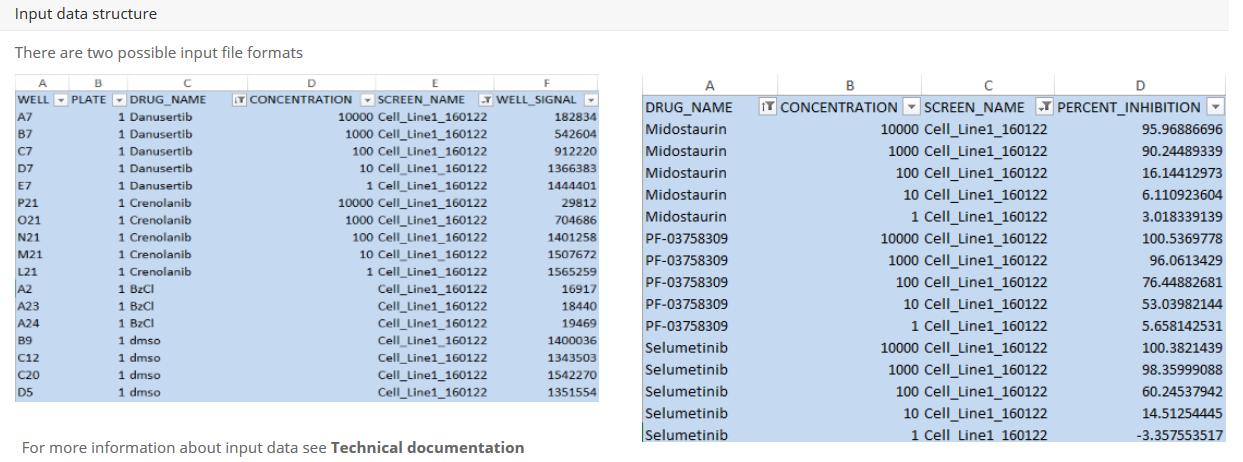Open the PLATE column filter dropdown
This screenshot has height=462, width=1243.
pos(119,100)
